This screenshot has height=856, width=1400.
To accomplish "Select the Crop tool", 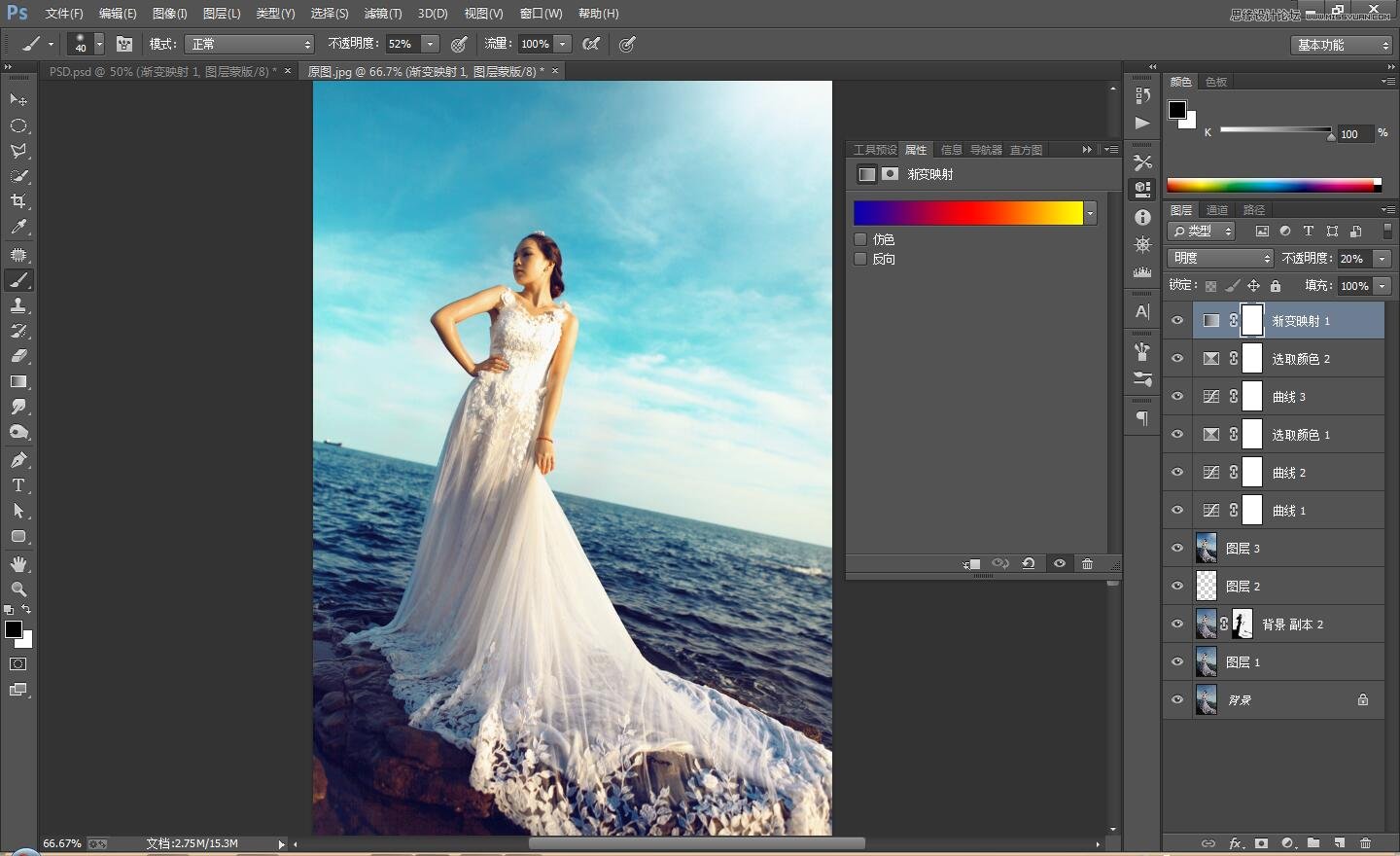I will pos(18,201).
